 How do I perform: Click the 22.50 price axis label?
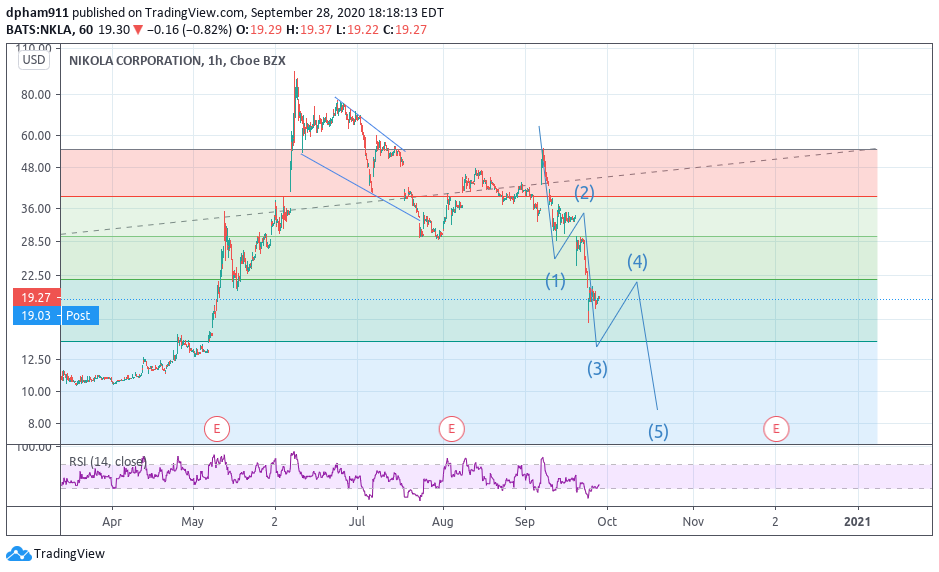37,276
